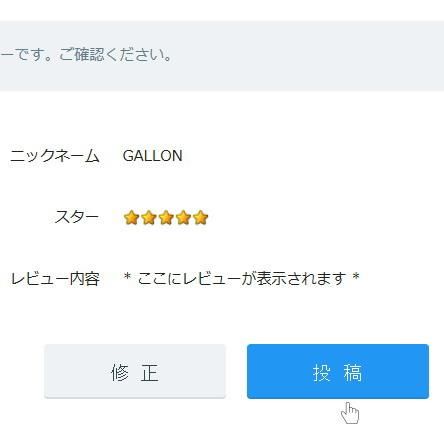Click the leading asterisk in the review text
This screenshot has width=444, height=444.
tap(127, 276)
